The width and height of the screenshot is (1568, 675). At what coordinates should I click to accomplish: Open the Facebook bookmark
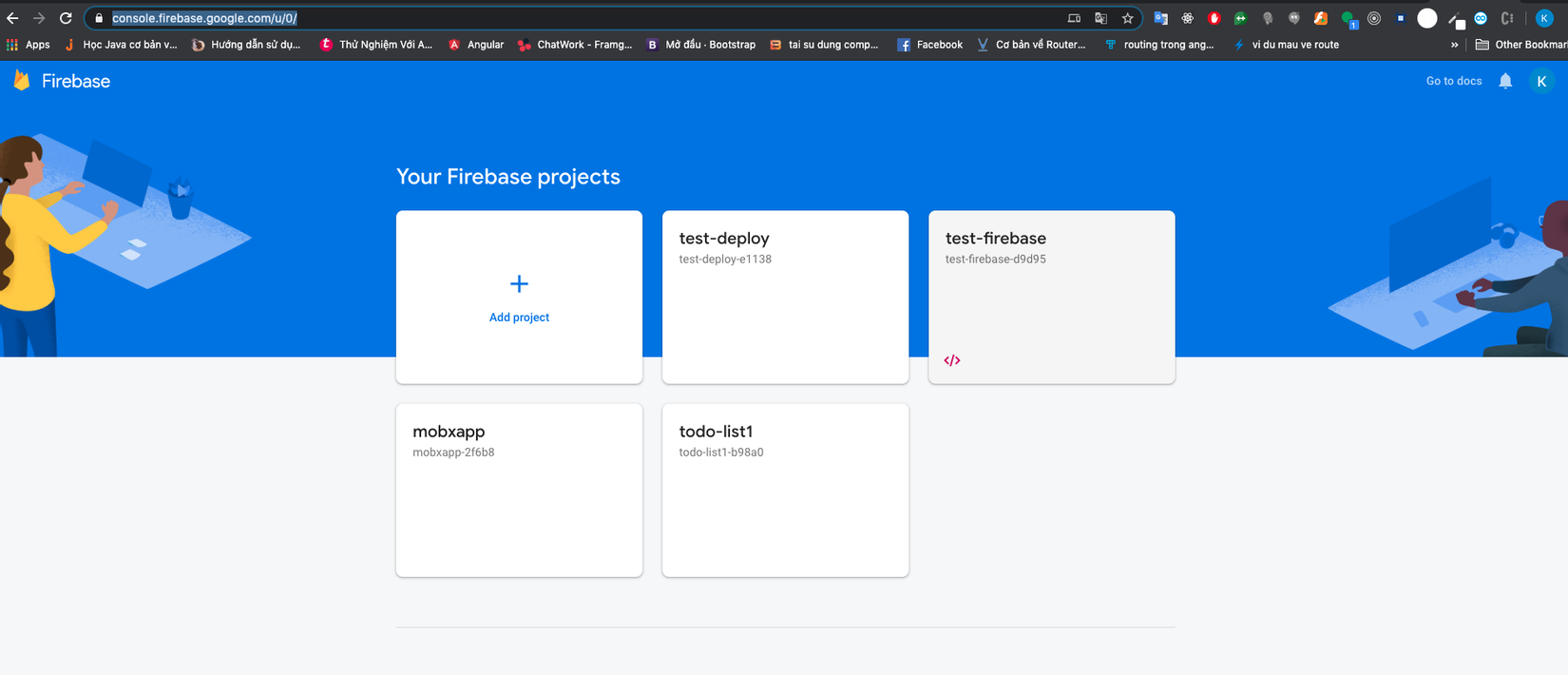click(930, 45)
